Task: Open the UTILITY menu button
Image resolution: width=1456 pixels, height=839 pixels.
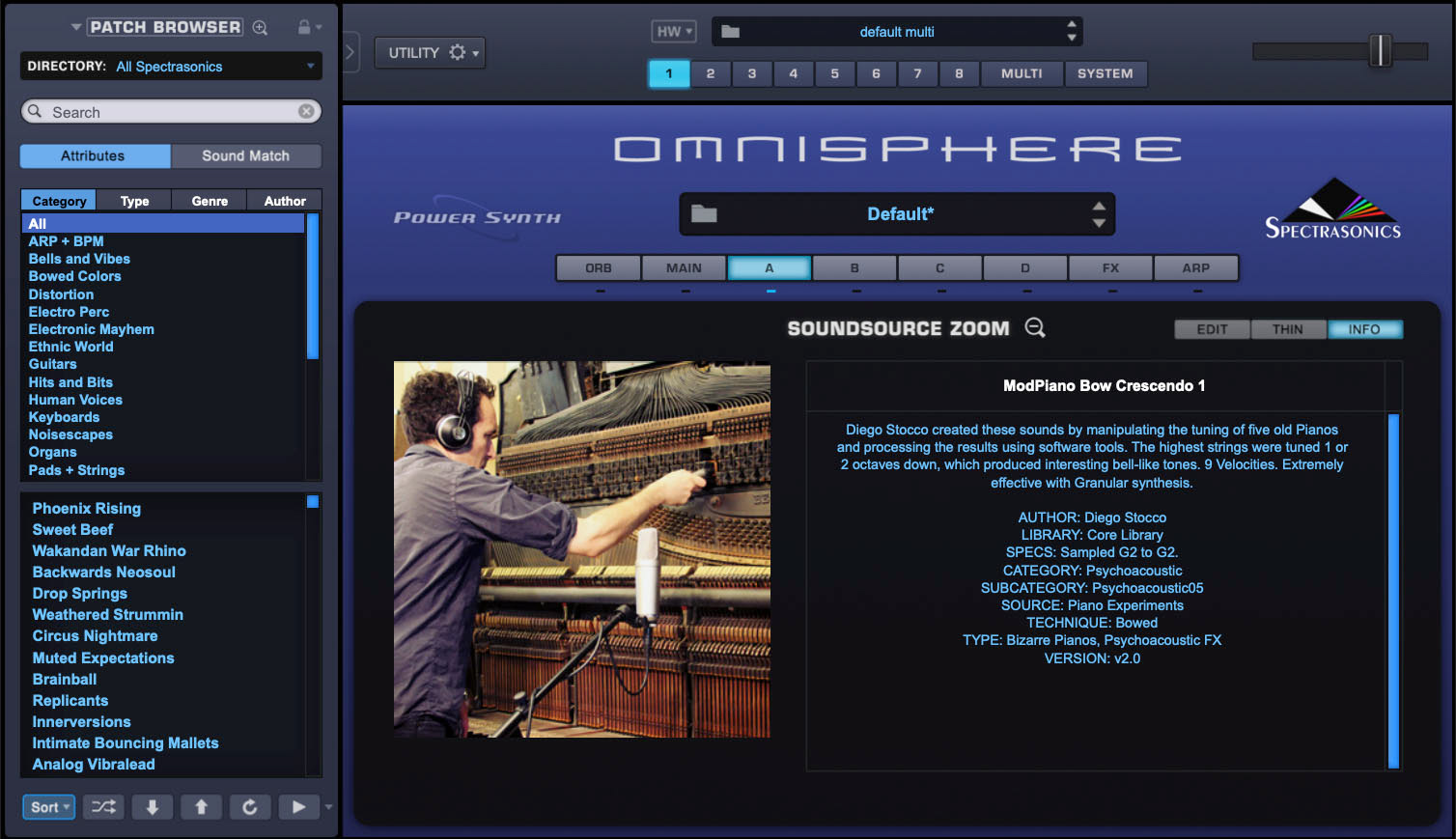Action: point(430,52)
